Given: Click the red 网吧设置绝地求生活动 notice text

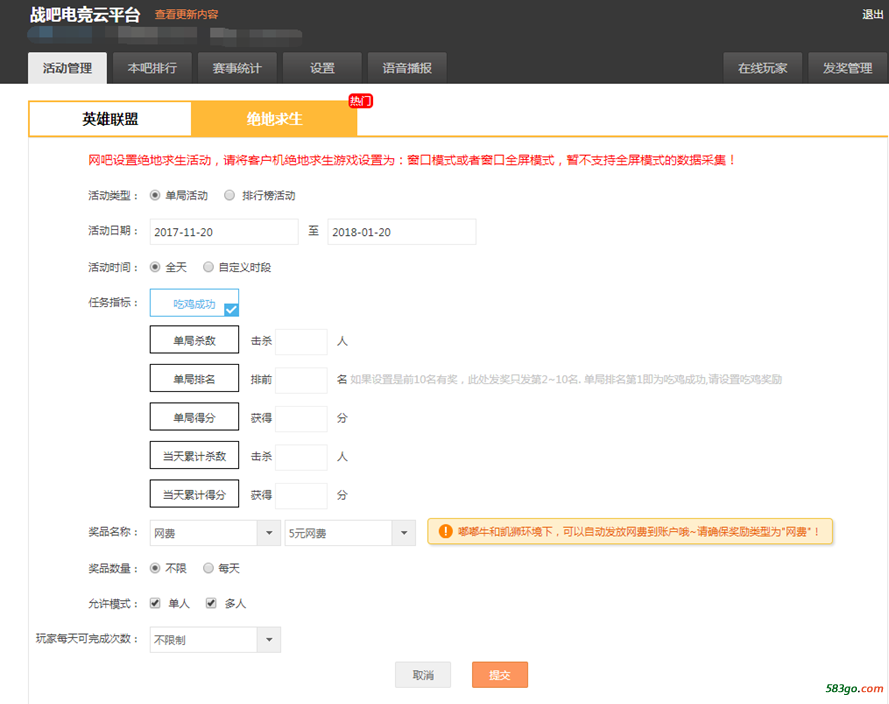Looking at the screenshot, I should click(412, 160).
